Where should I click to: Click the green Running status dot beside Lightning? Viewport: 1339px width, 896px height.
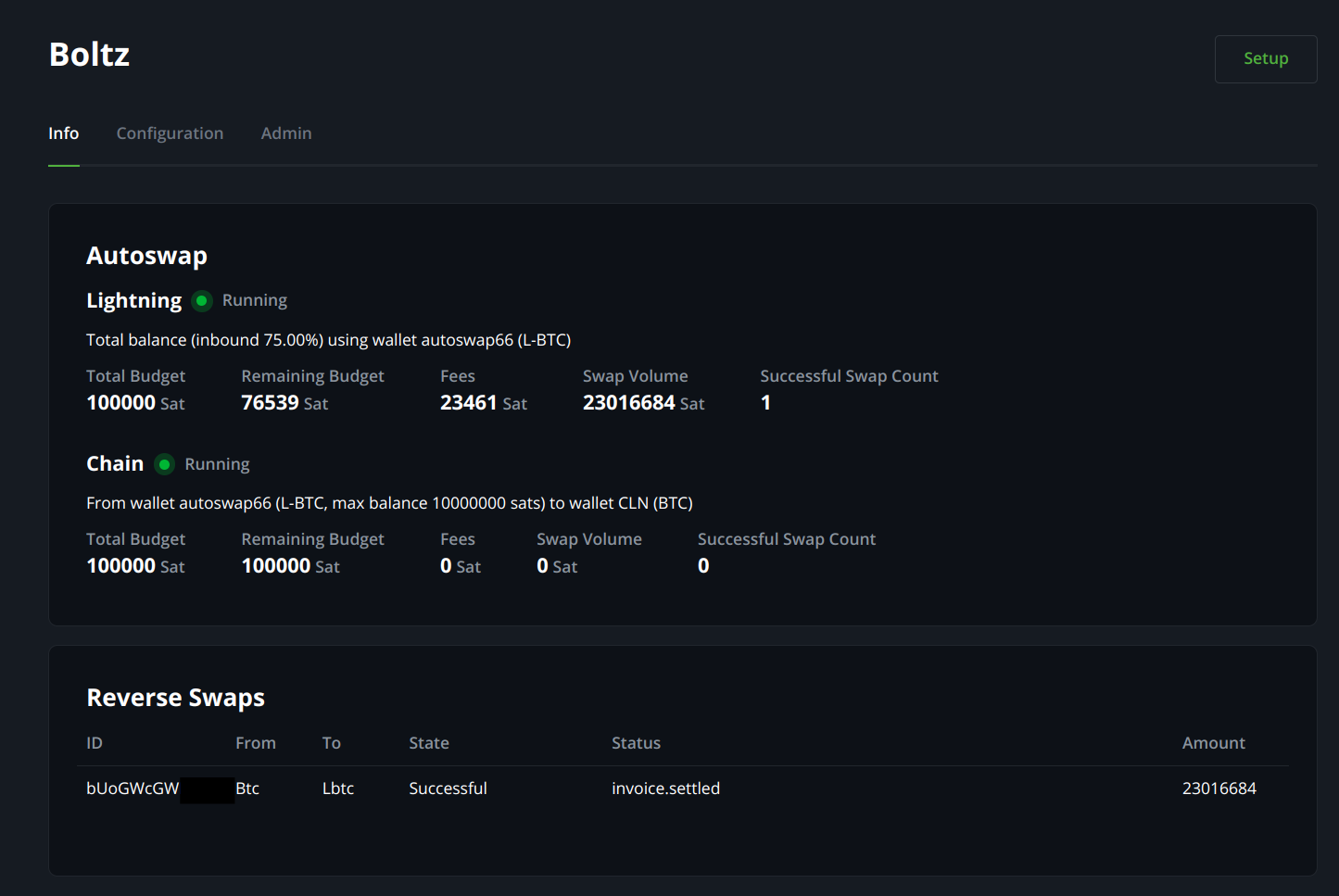coord(202,300)
